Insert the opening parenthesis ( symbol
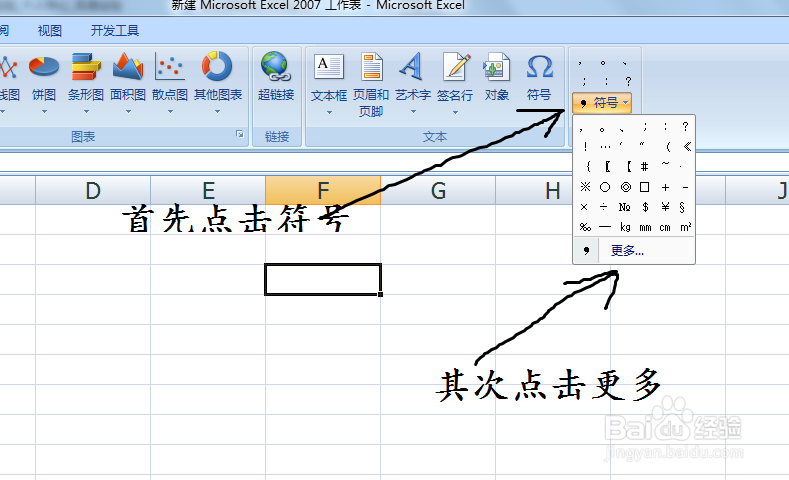This screenshot has height=480, width=789. [x=668, y=147]
